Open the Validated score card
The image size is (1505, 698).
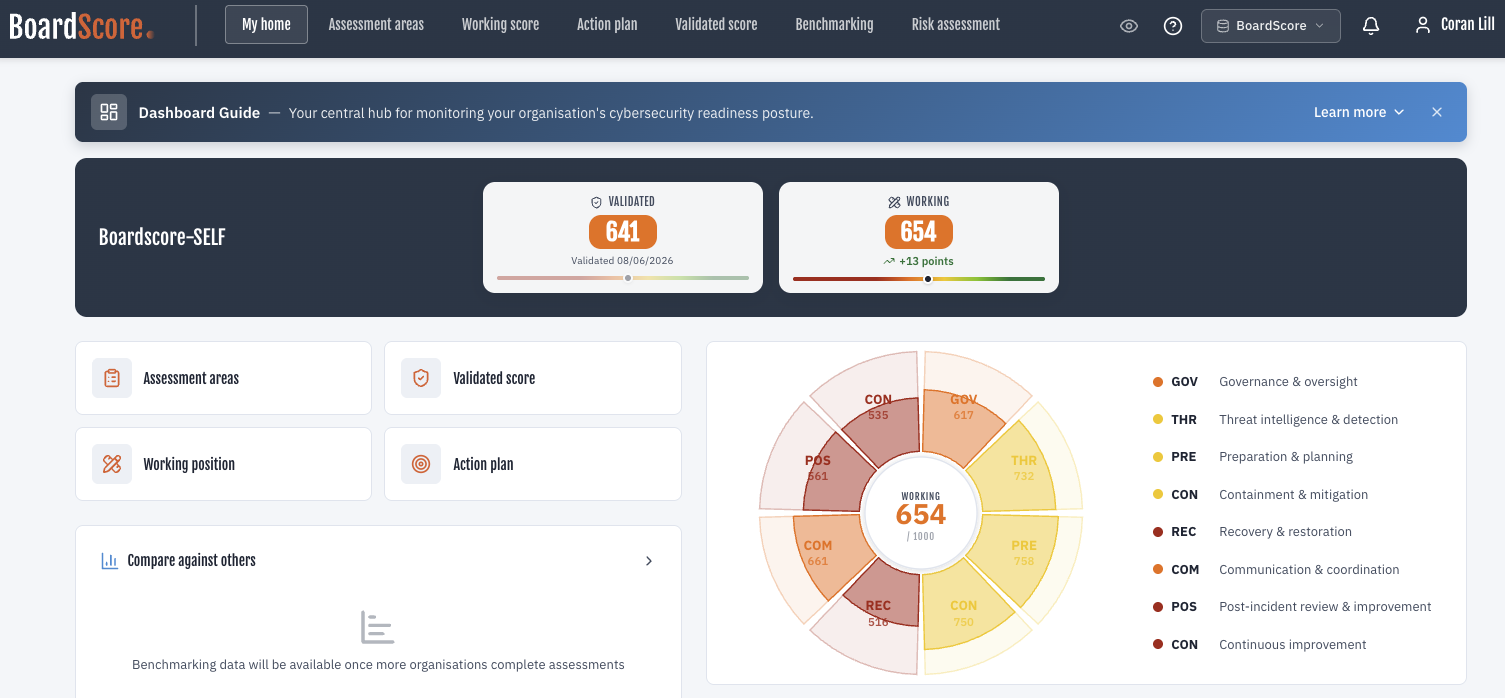click(533, 378)
